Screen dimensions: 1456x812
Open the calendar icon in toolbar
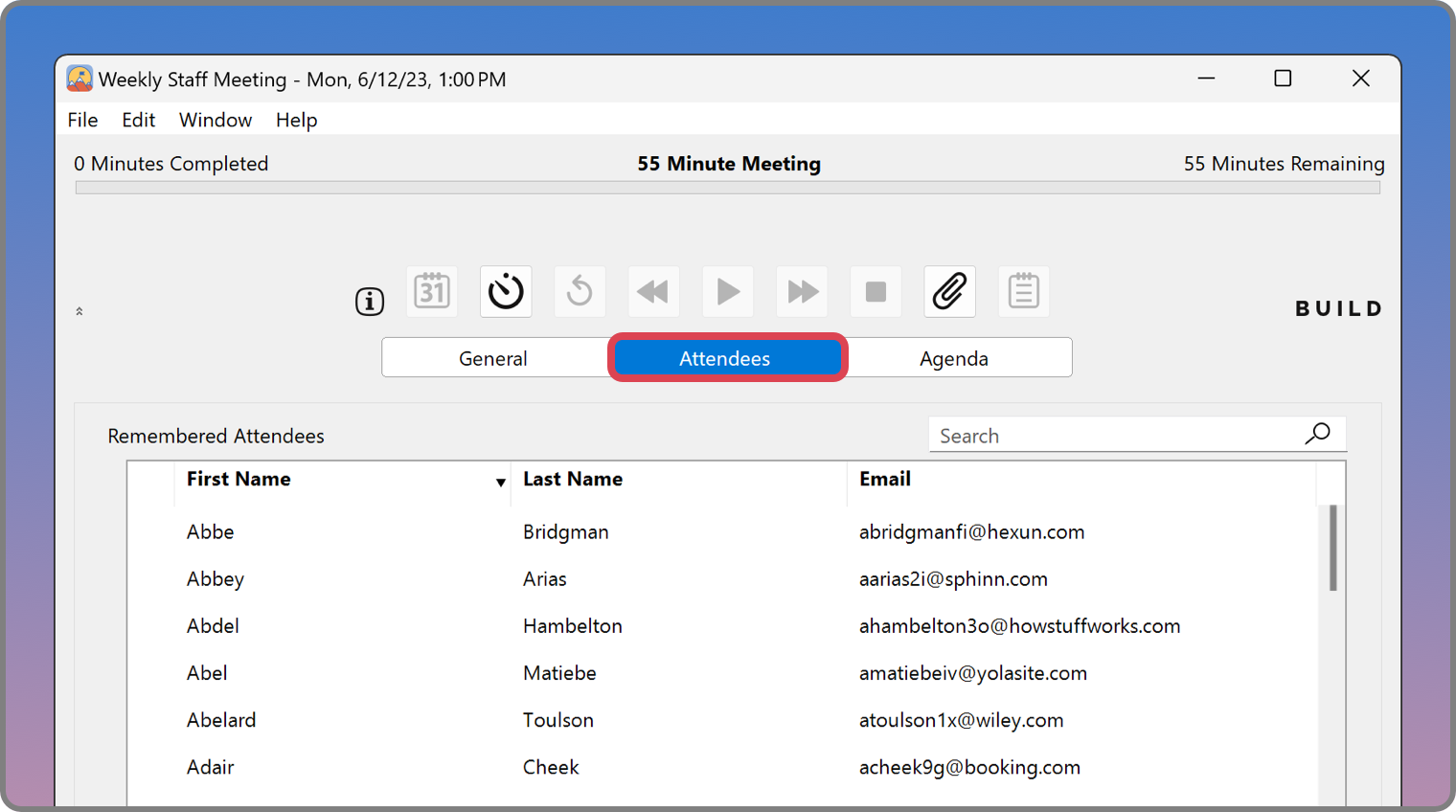pos(432,291)
